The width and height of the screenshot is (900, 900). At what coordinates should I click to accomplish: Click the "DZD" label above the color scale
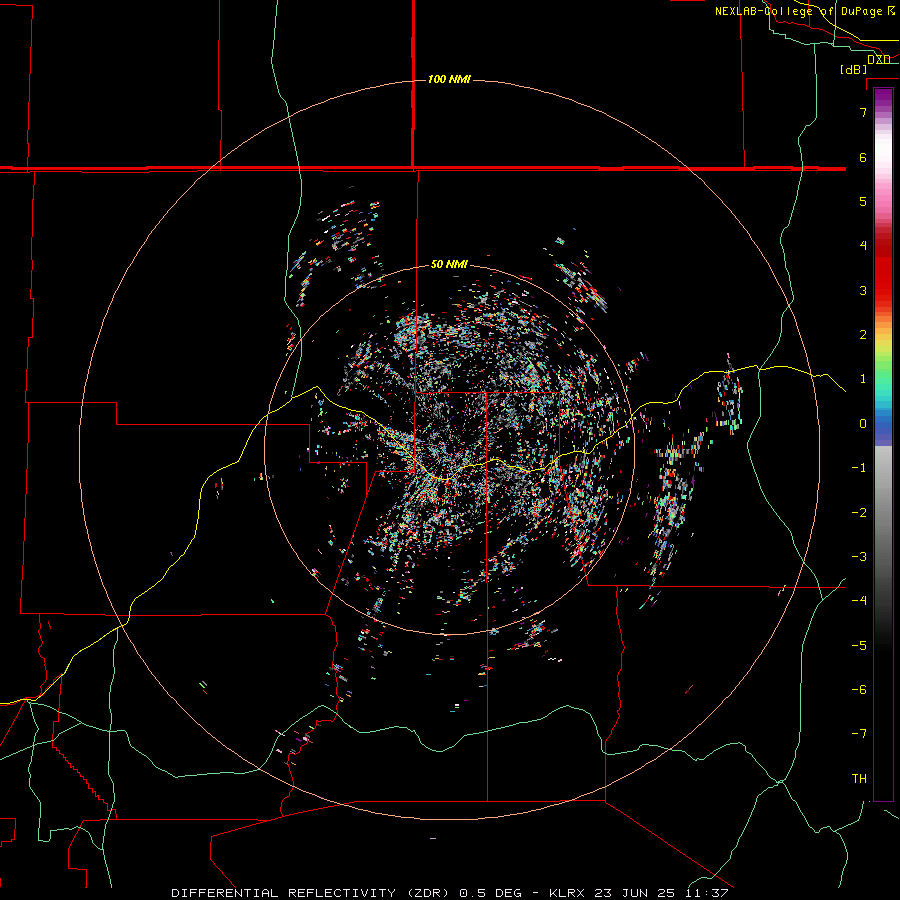[879, 59]
